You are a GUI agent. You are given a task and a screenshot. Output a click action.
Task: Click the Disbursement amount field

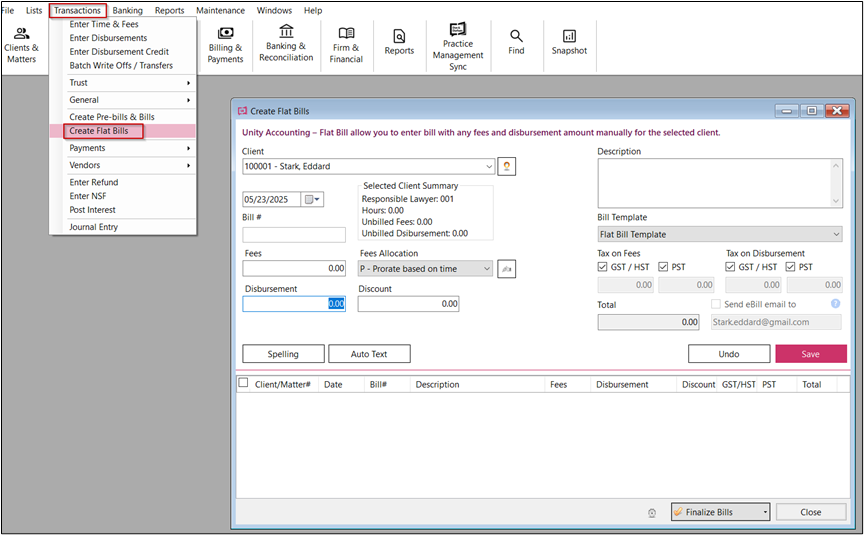[x=294, y=304]
